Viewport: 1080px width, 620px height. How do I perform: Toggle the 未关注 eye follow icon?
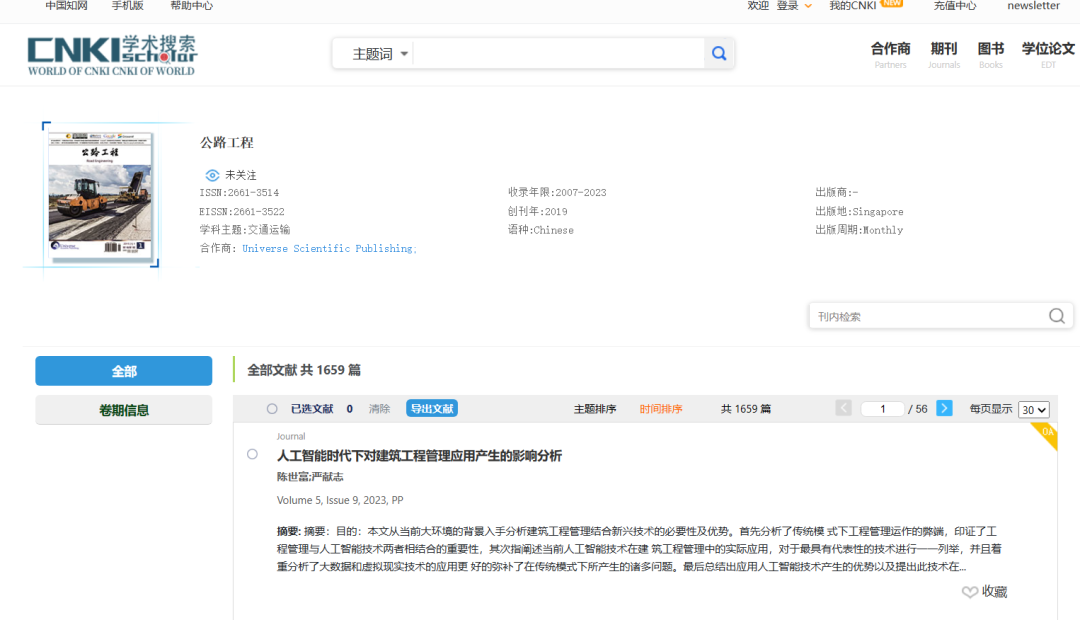coord(212,175)
